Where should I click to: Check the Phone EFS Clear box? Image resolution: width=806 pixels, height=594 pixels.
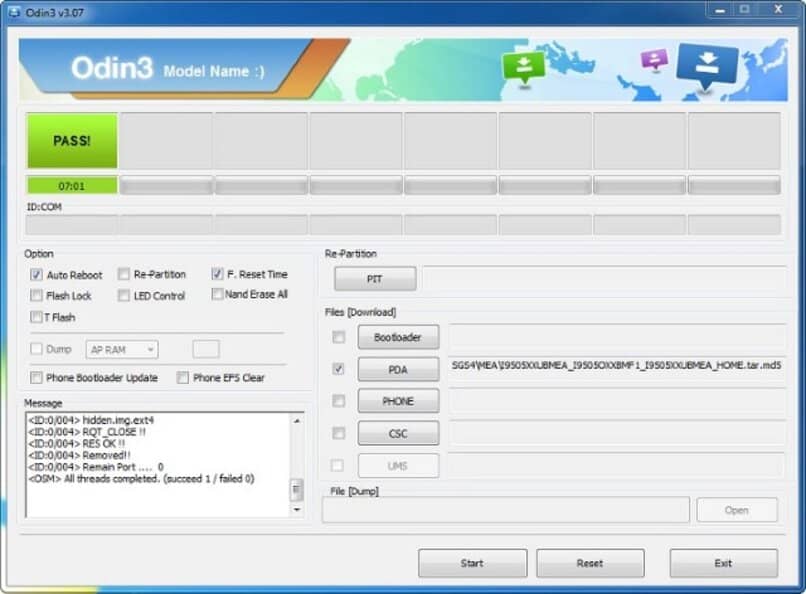183,378
